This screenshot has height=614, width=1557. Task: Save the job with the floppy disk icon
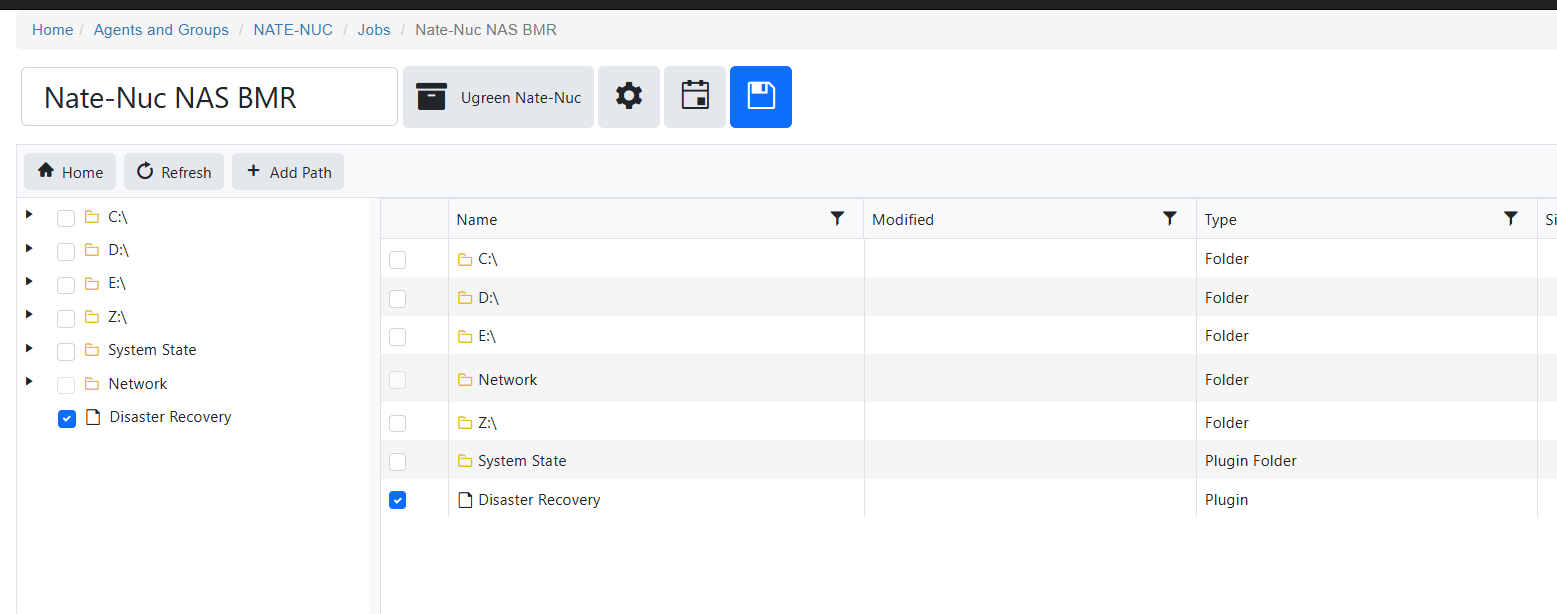(x=761, y=97)
